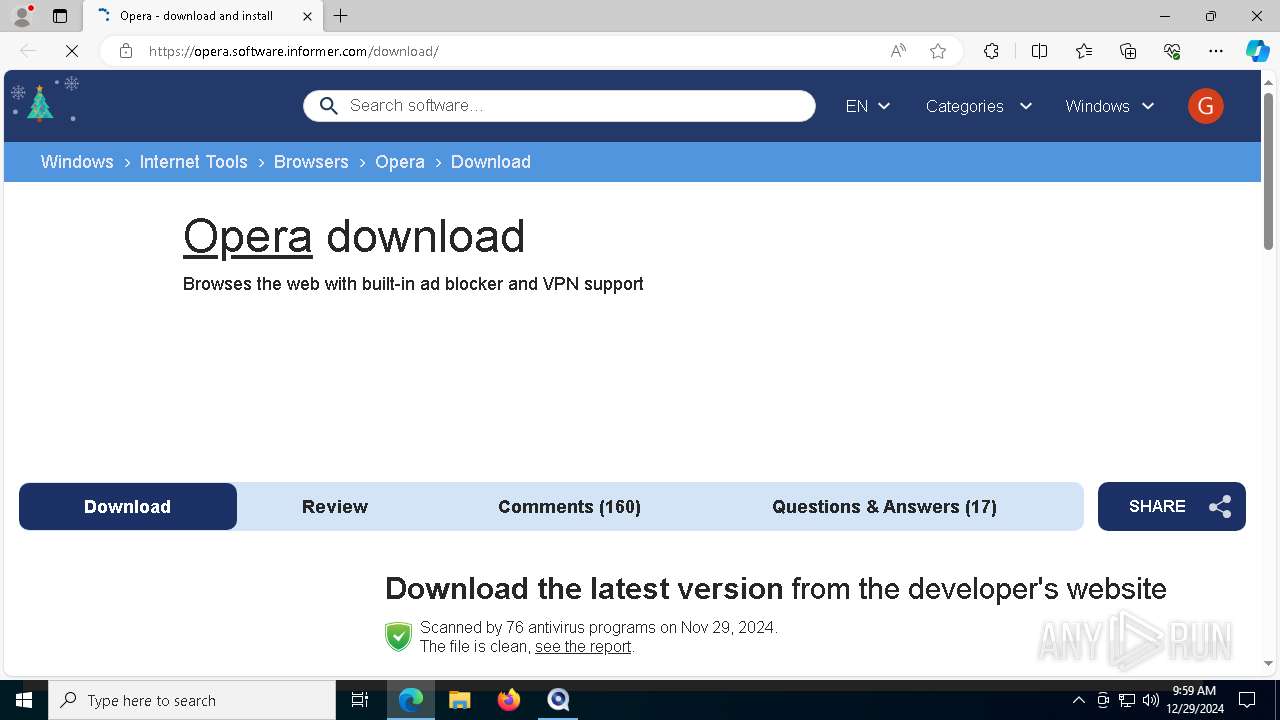Switch to Comments (160) tab
This screenshot has width=1280, height=720.
570,506
